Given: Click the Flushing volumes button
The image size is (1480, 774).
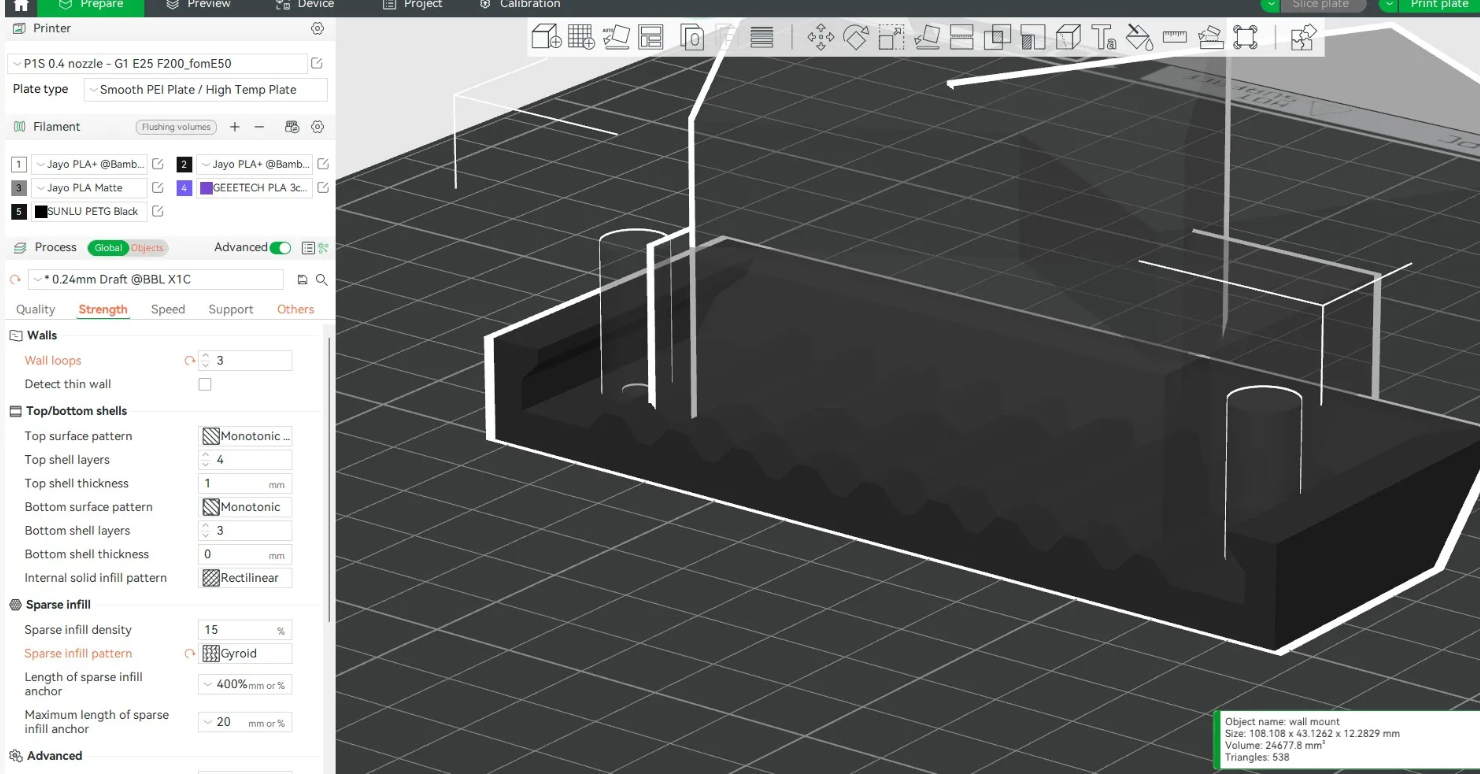Looking at the screenshot, I should [x=176, y=127].
